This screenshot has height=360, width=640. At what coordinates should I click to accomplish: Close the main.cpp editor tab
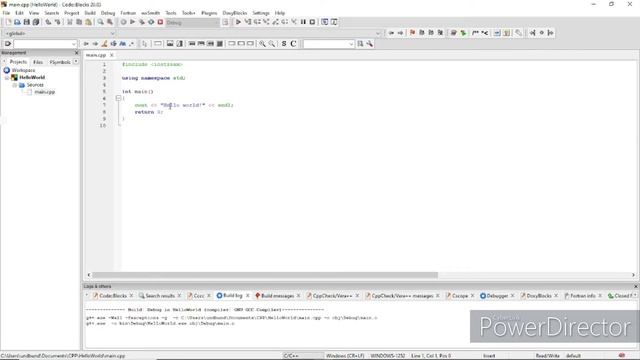click(x=111, y=55)
